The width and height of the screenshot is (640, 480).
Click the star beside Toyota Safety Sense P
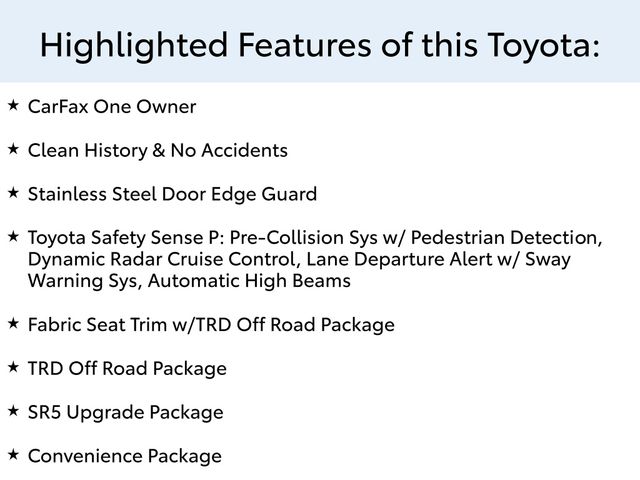pos(12,235)
